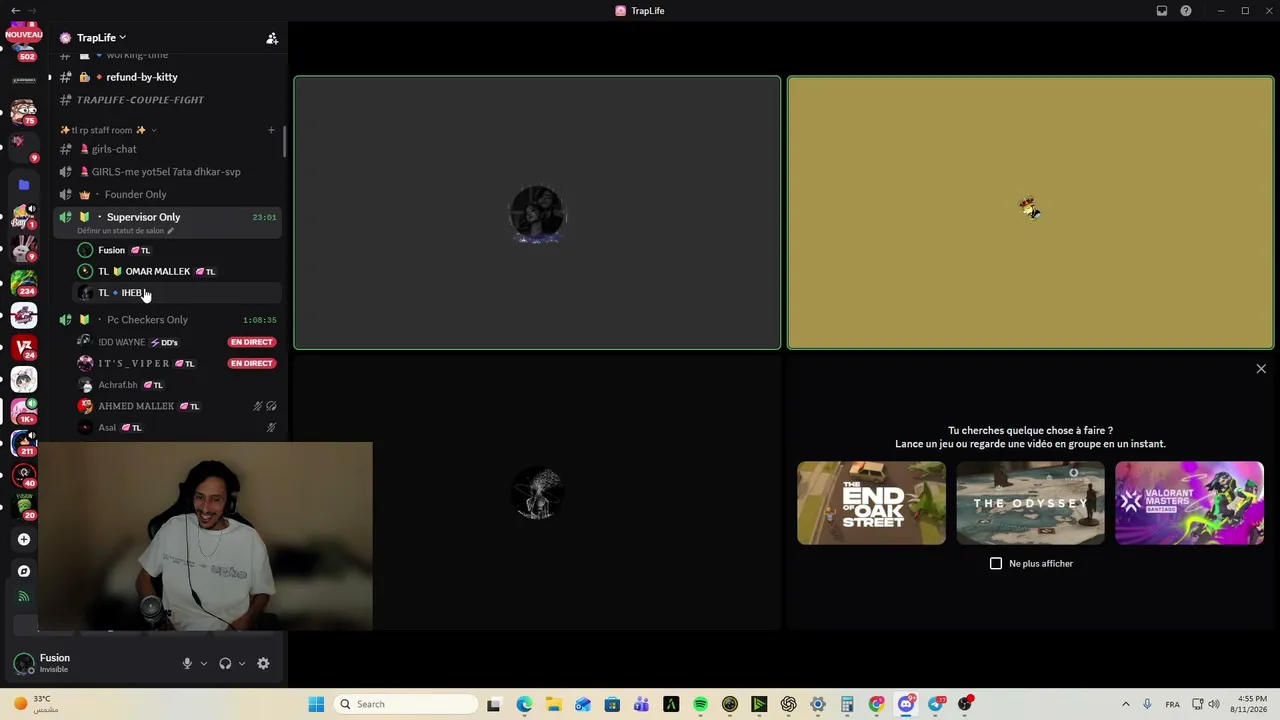Viewport: 1280px width, 720px height.
Task: Open Microsoft Edge from the taskbar
Action: (524, 704)
